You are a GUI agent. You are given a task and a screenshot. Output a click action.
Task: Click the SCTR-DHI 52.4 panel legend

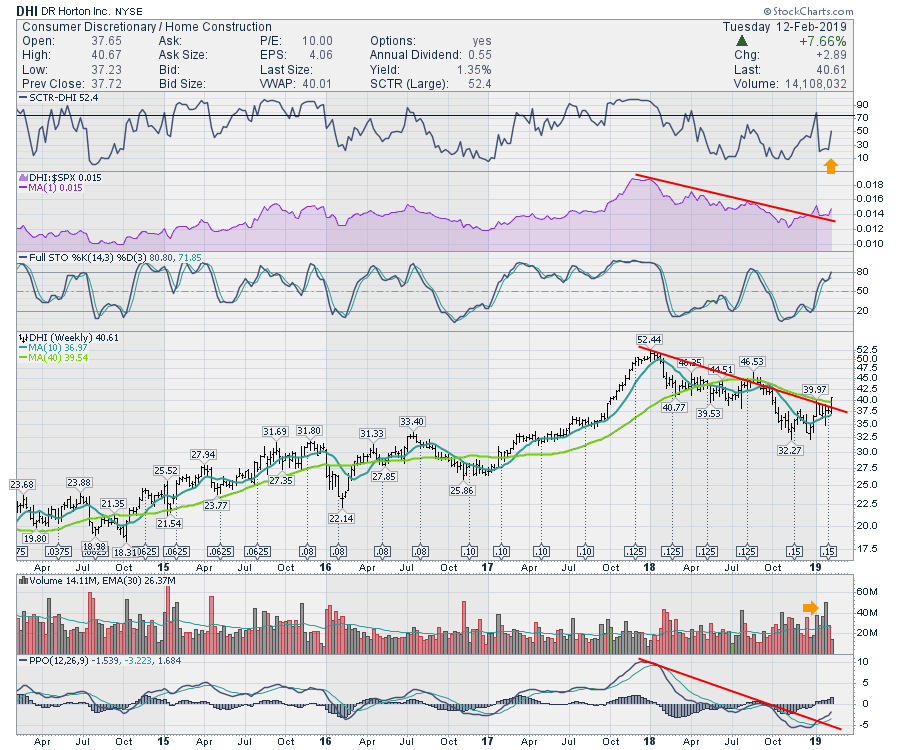pos(59,98)
